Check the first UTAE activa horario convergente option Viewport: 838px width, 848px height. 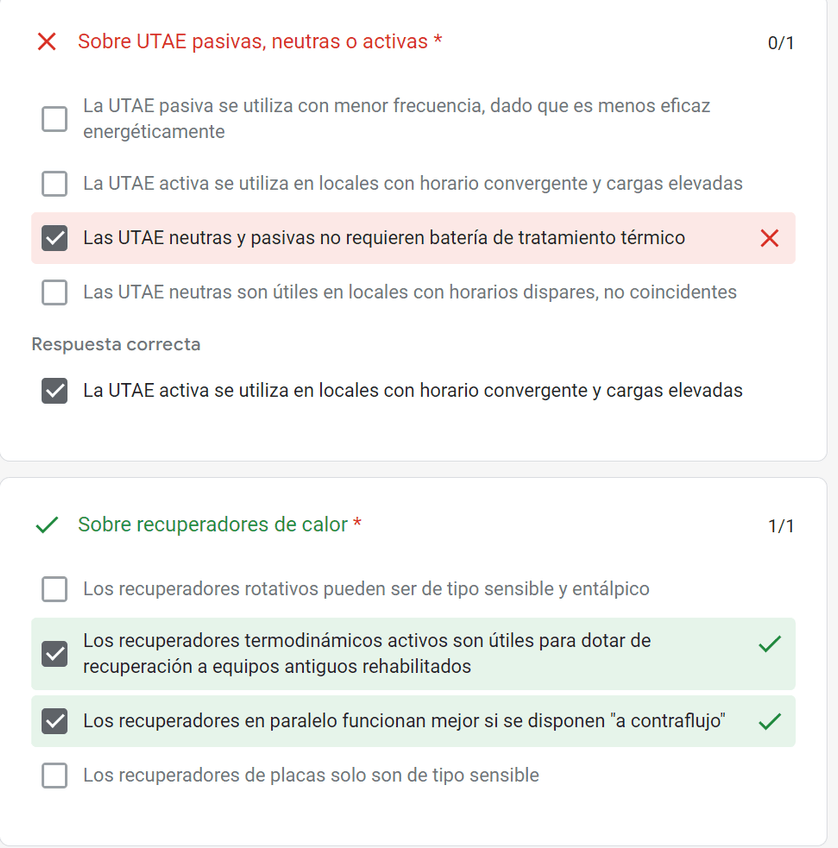pyautogui.click(x=55, y=184)
